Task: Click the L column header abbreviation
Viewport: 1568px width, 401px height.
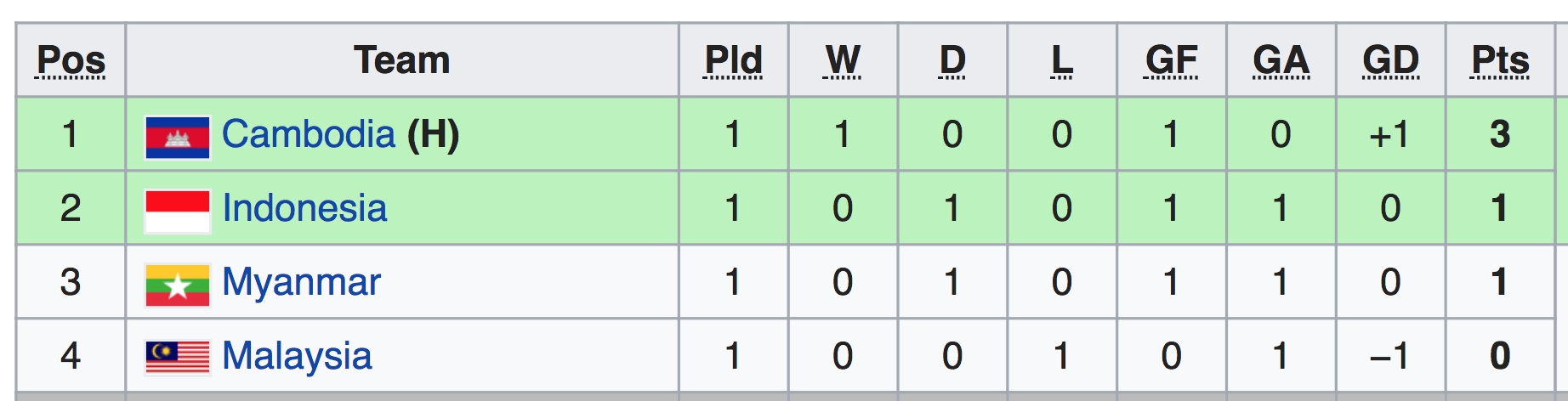Action: (1061, 60)
